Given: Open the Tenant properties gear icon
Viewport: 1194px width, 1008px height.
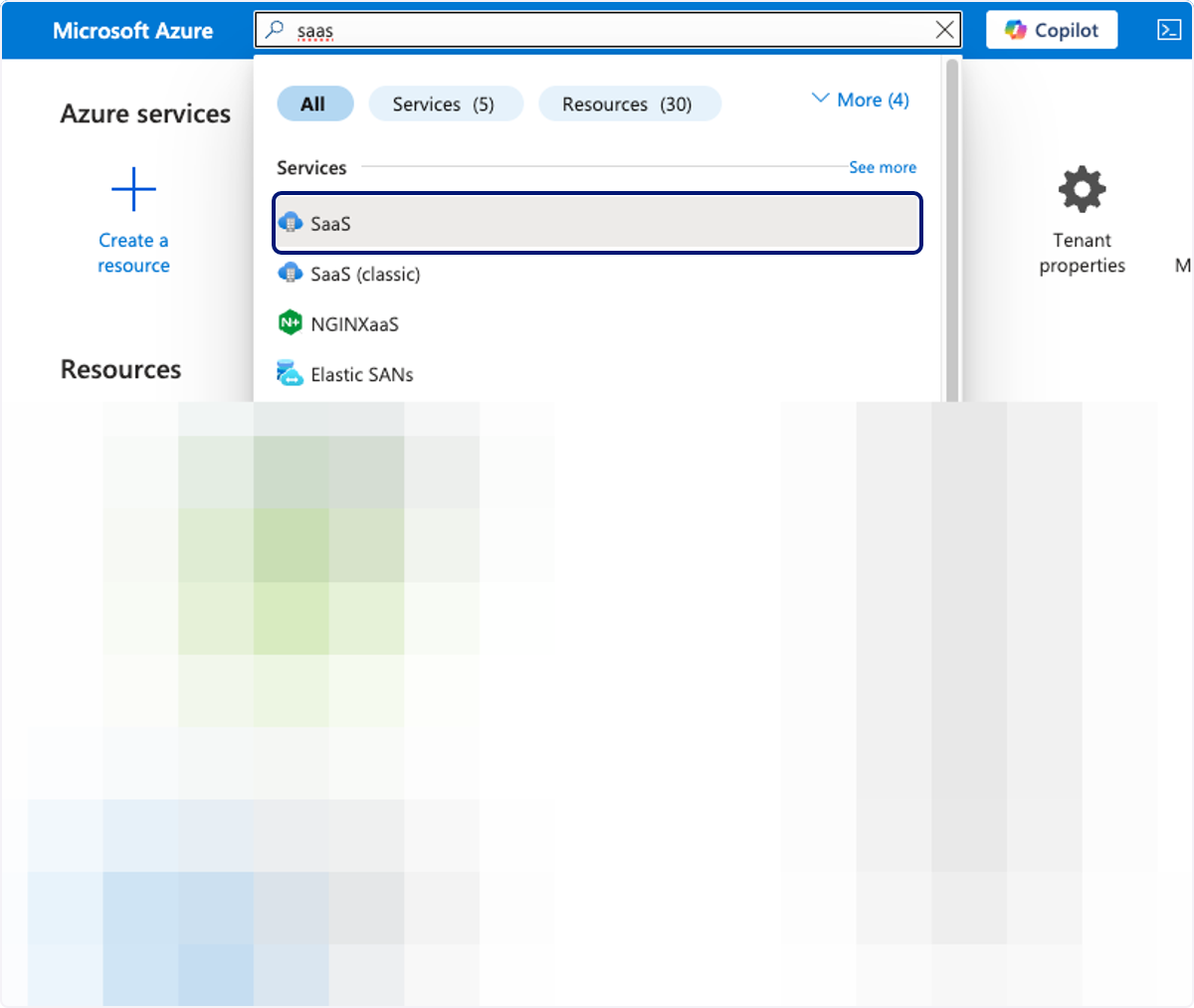Looking at the screenshot, I should [x=1082, y=188].
